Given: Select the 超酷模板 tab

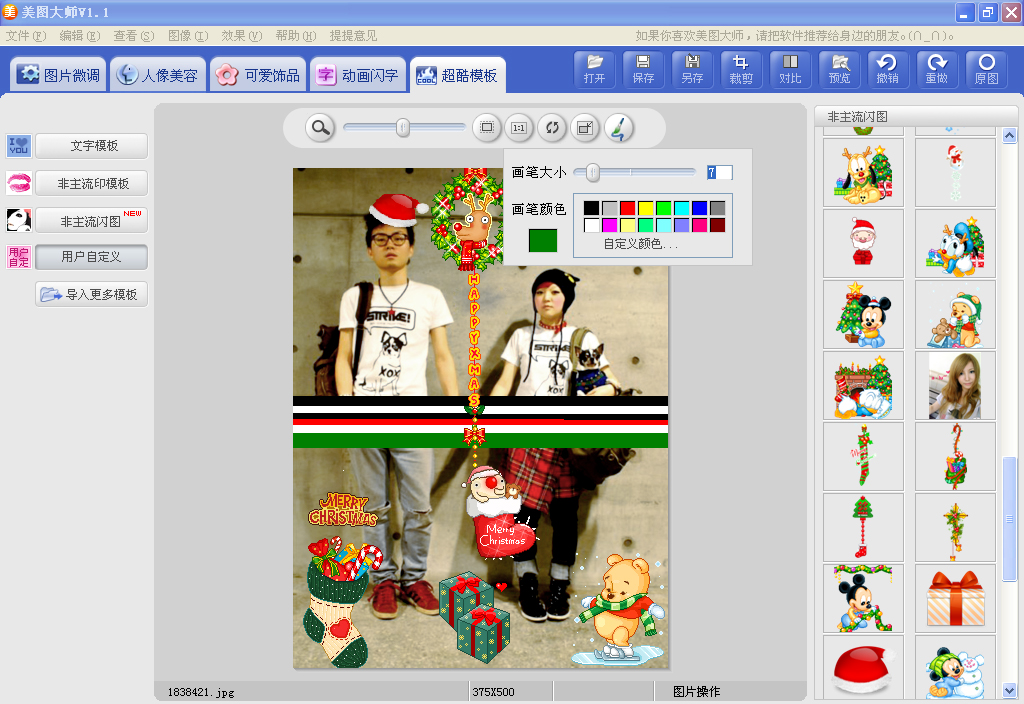Looking at the screenshot, I should [458, 75].
